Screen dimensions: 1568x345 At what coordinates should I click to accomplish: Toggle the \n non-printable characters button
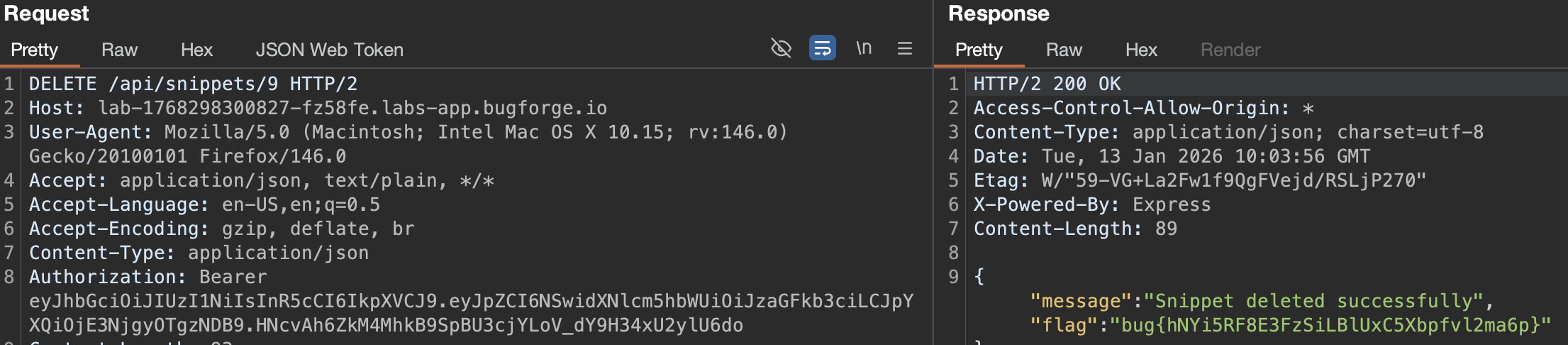[863, 48]
